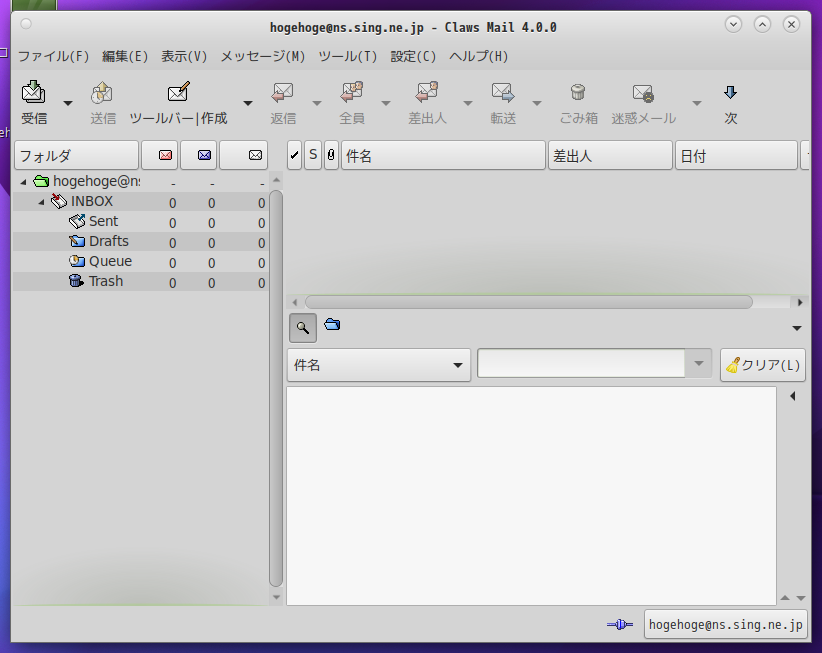Screen dimensions: 822x653
Task: Open the 作成 compose dropdown arrow
Action: (x=248, y=103)
